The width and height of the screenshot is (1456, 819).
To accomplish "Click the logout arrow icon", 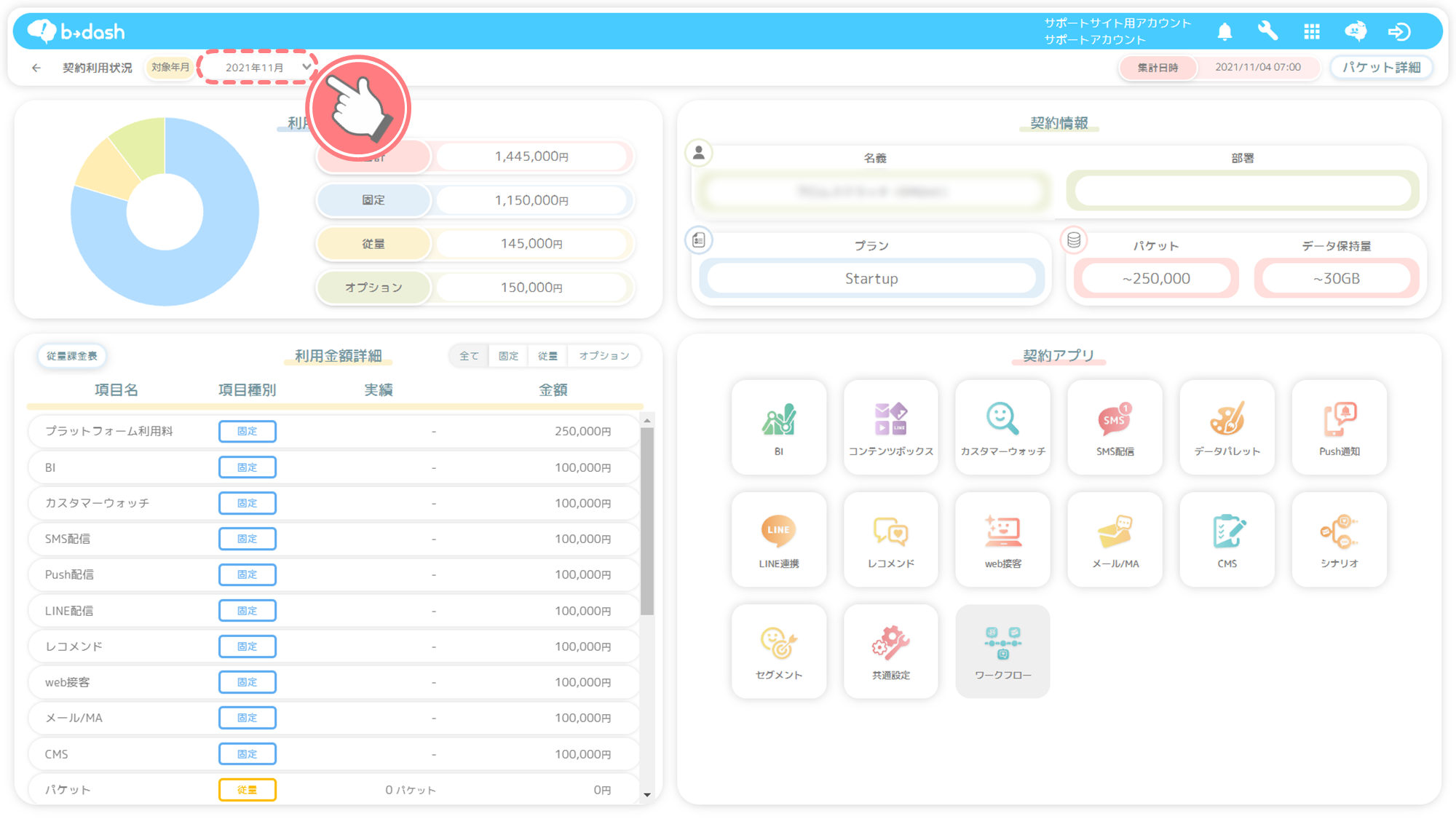I will click(1399, 31).
